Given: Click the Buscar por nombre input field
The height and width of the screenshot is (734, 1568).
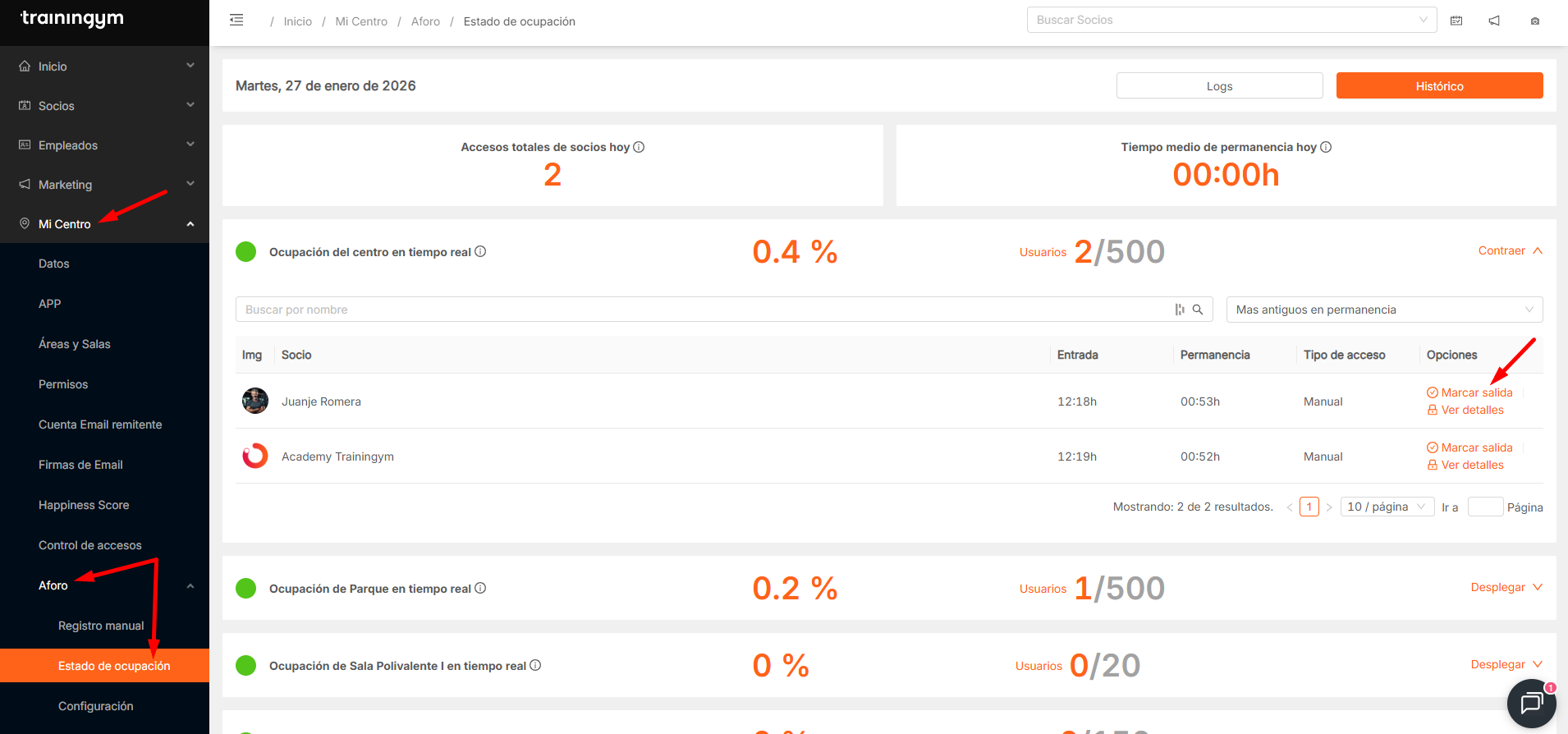Looking at the screenshot, I should pyautogui.click(x=702, y=310).
